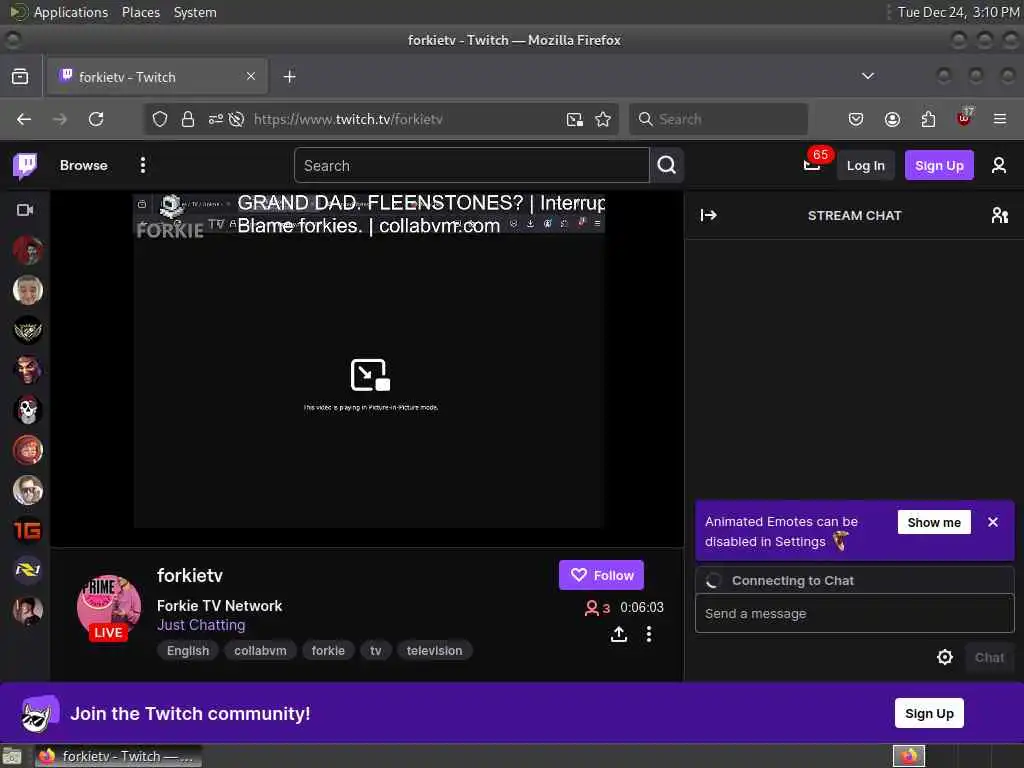This screenshot has width=1024, height=768.
Task: Open the site permissions icon in the address bar
Action: pos(216,119)
